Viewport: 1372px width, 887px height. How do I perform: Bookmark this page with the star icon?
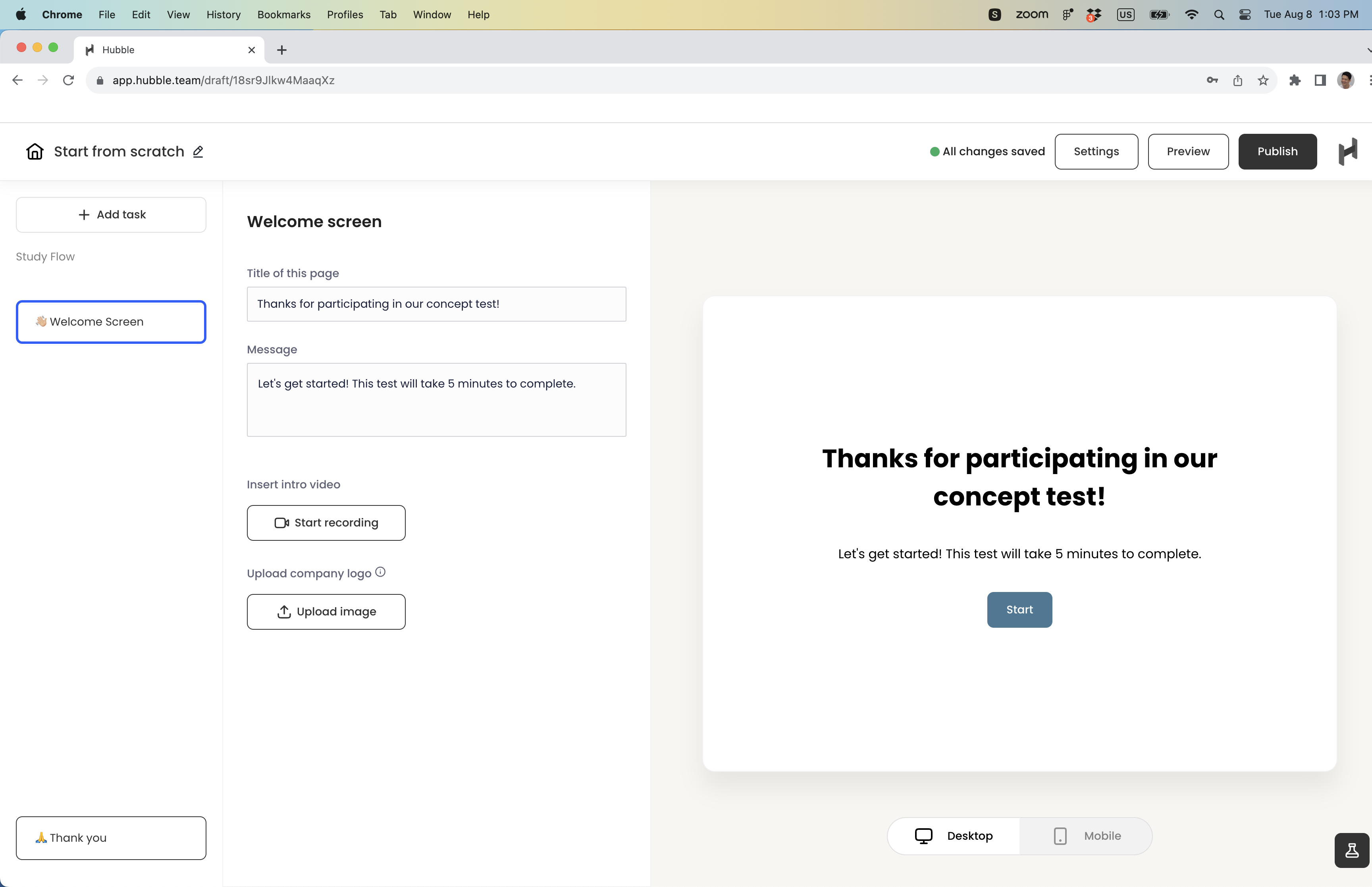1262,81
